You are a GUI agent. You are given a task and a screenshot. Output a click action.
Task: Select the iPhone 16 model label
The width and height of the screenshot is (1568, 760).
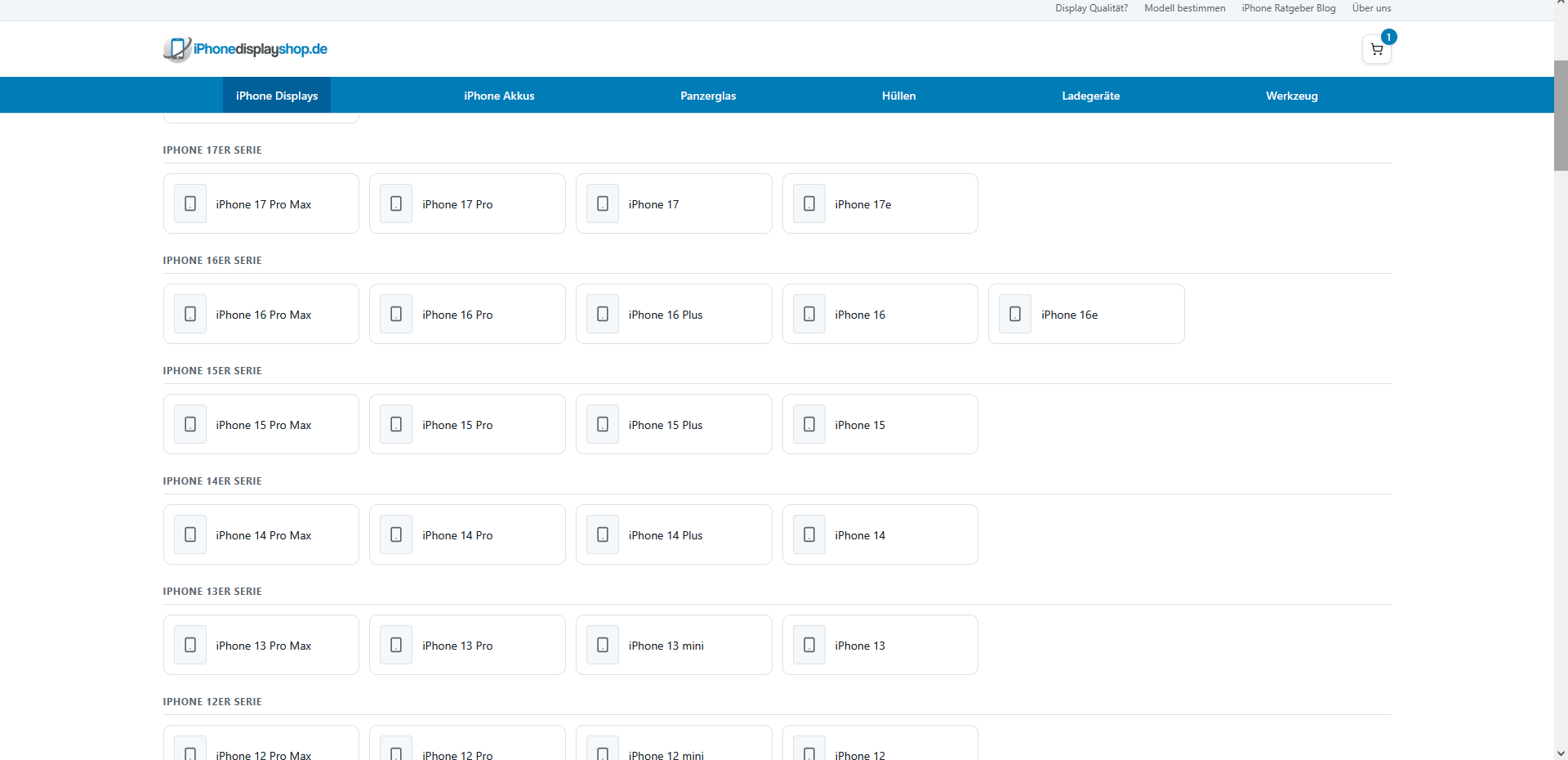[860, 315]
